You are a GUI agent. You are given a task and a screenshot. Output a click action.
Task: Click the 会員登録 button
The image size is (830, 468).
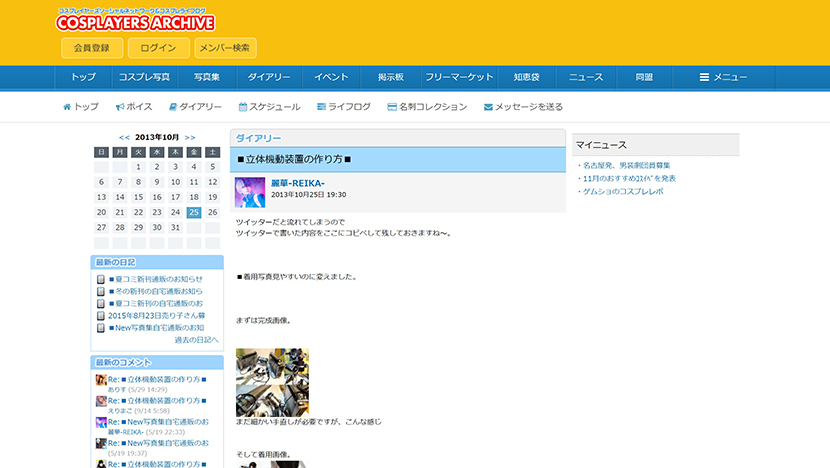92,48
